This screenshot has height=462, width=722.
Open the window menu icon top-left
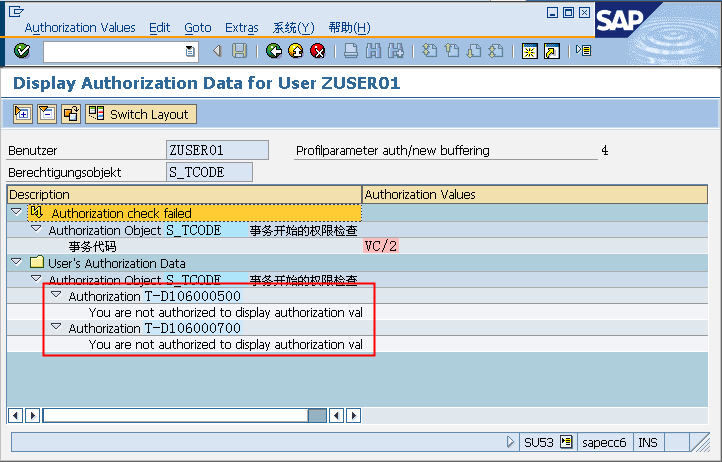(x=16, y=12)
